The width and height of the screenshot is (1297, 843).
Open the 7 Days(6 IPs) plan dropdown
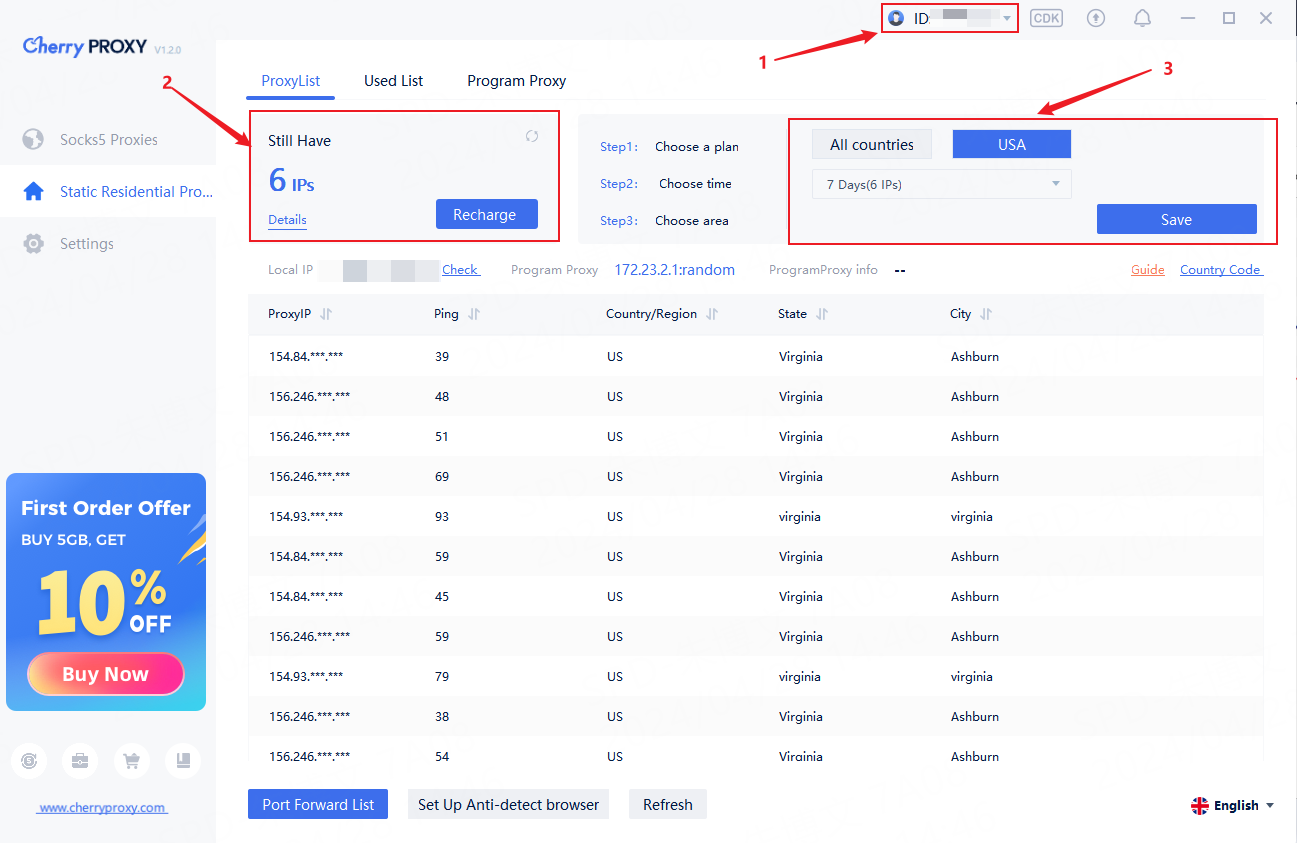[x=941, y=184]
